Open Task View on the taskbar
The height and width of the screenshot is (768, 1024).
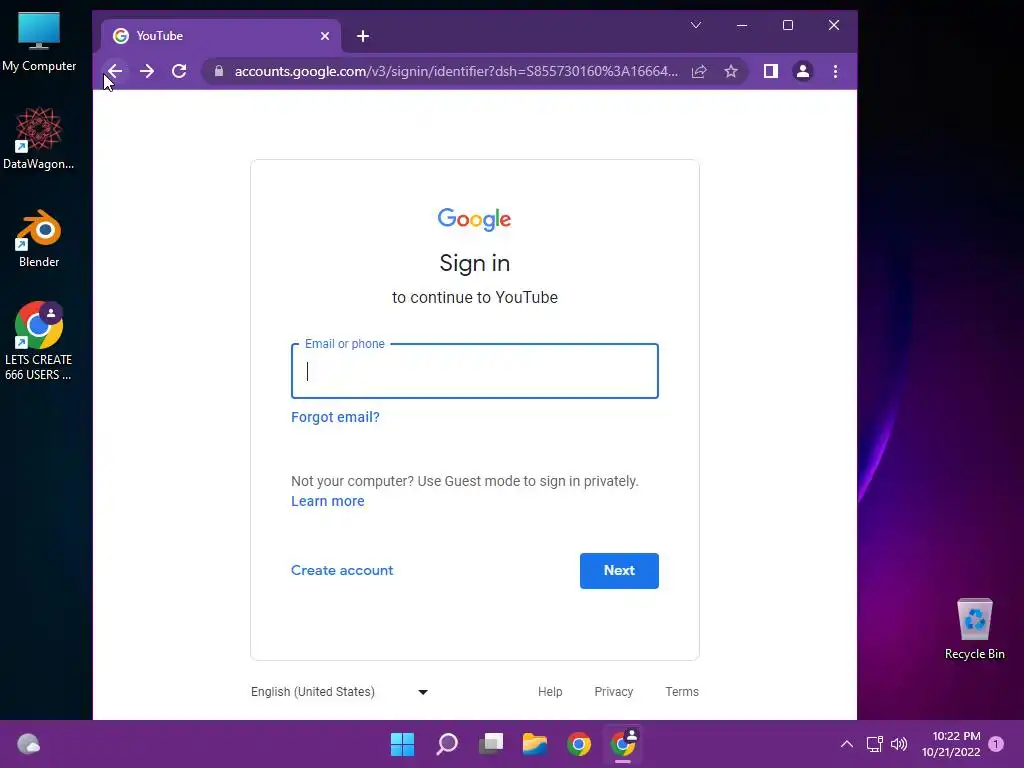tap(491, 744)
